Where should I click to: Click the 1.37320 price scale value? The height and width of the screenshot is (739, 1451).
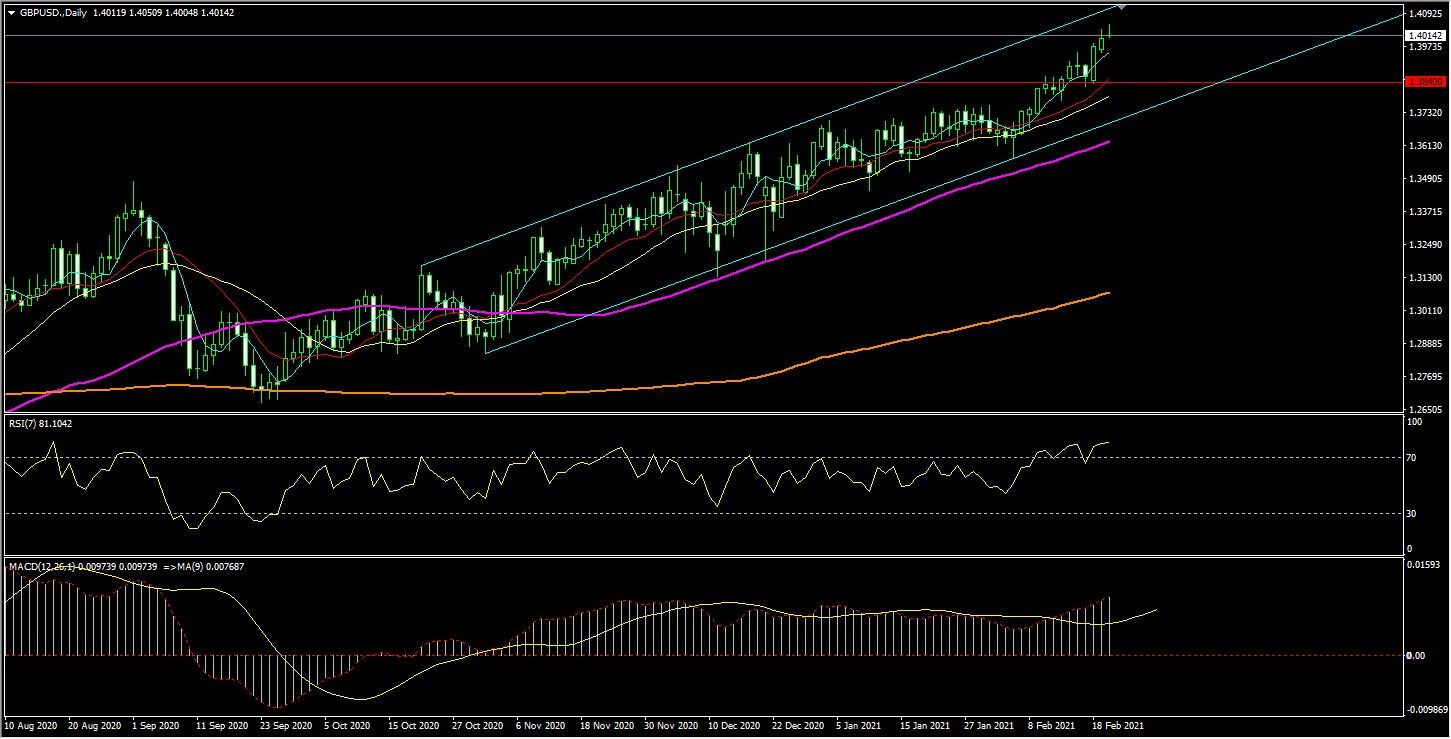(x=1424, y=113)
